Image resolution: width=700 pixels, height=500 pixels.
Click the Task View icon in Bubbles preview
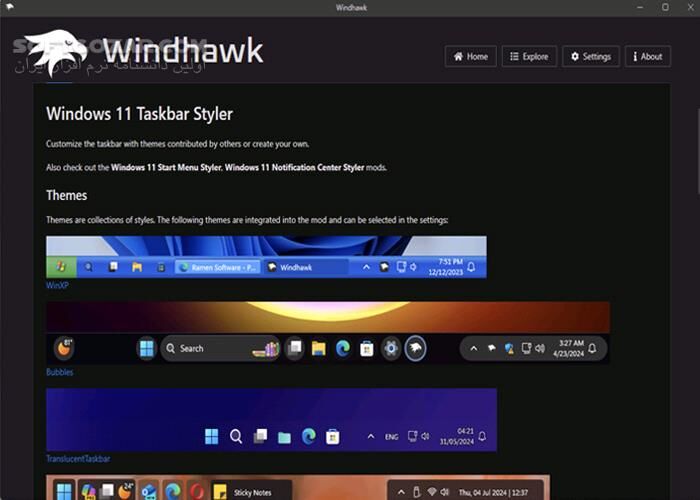coord(295,348)
